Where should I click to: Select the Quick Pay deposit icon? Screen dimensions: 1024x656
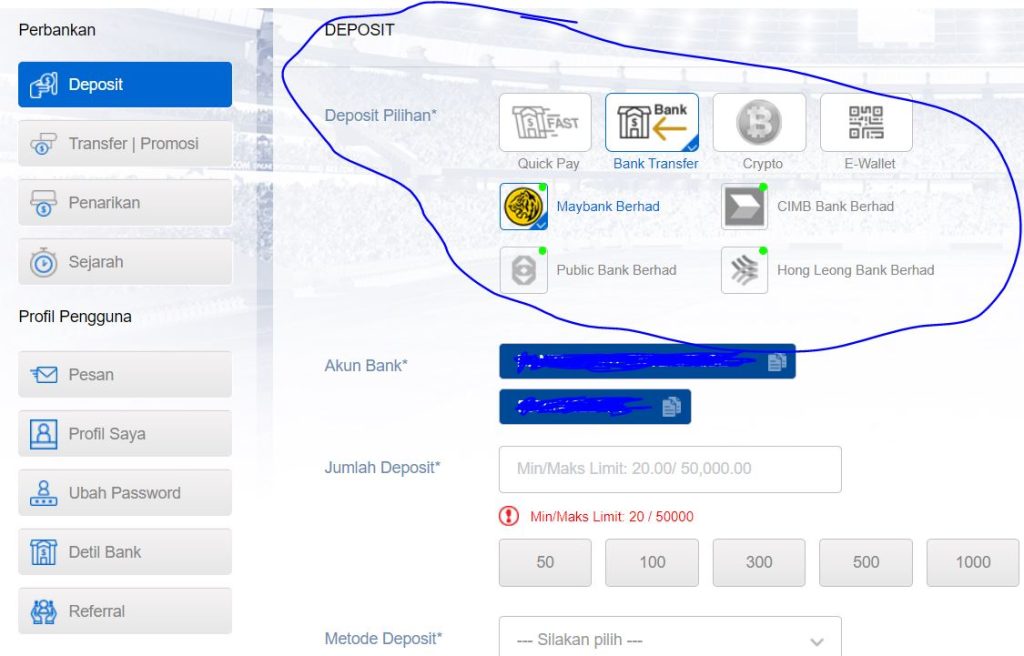click(x=545, y=123)
